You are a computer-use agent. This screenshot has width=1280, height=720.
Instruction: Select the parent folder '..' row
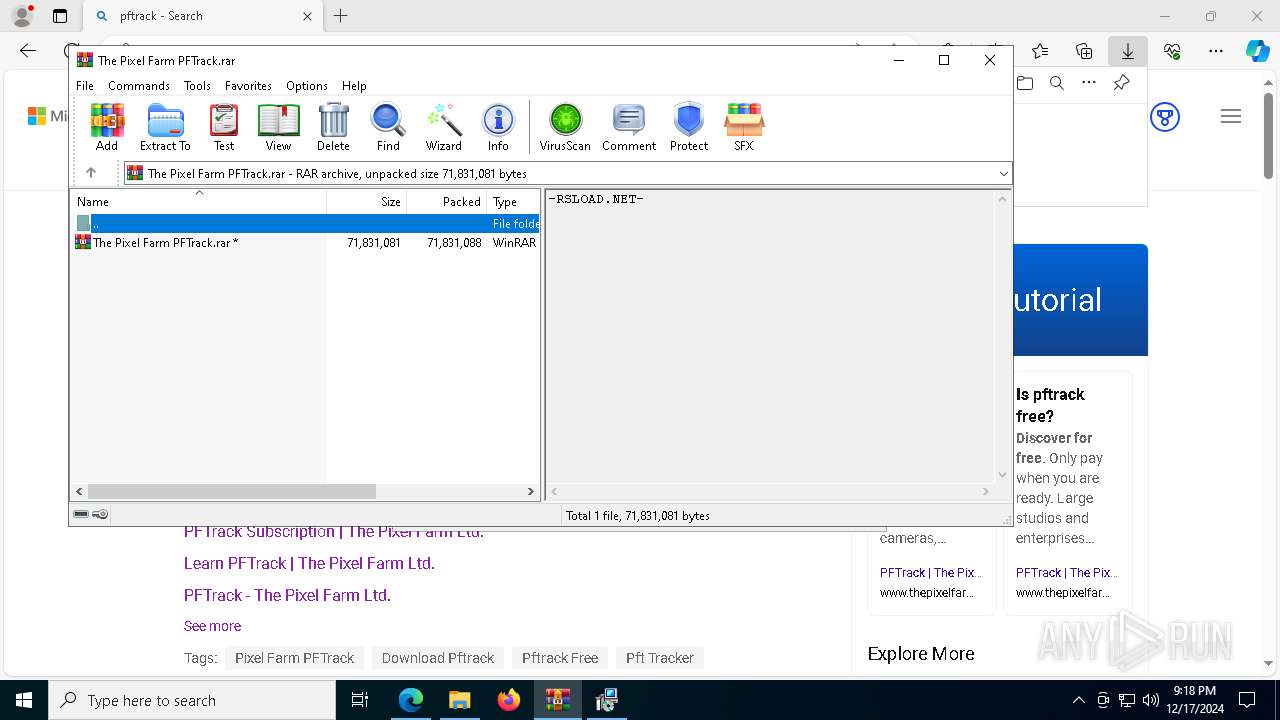pyautogui.click(x=305, y=224)
